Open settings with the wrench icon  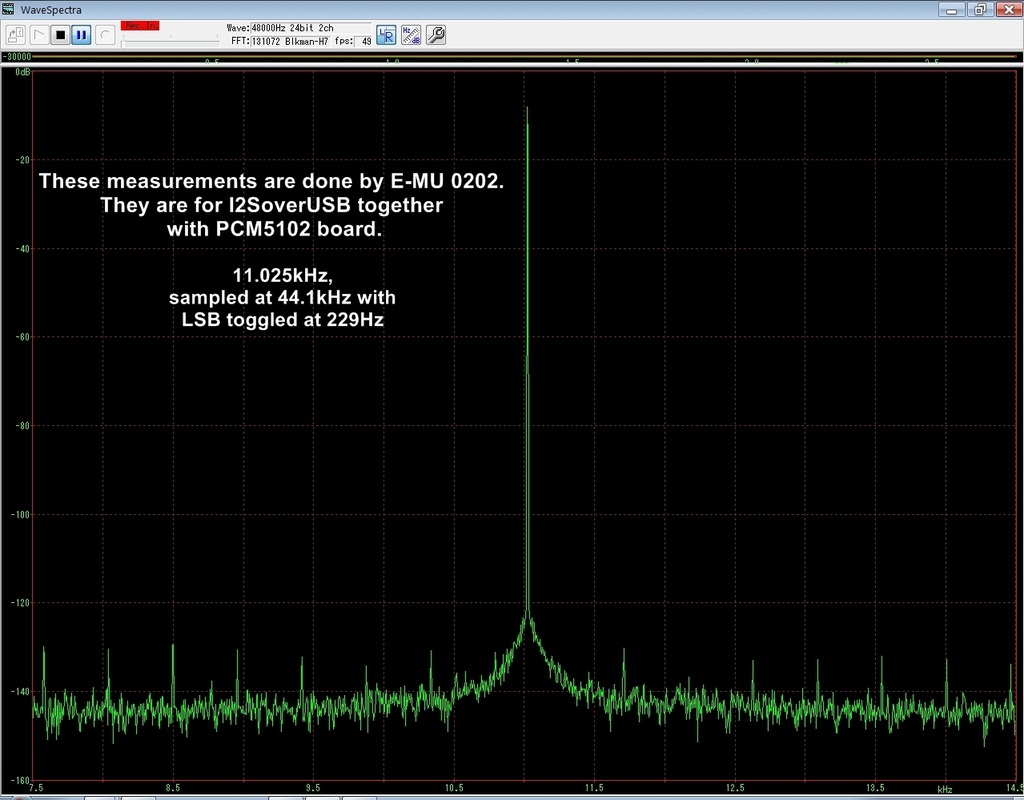[x=435, y=35]
